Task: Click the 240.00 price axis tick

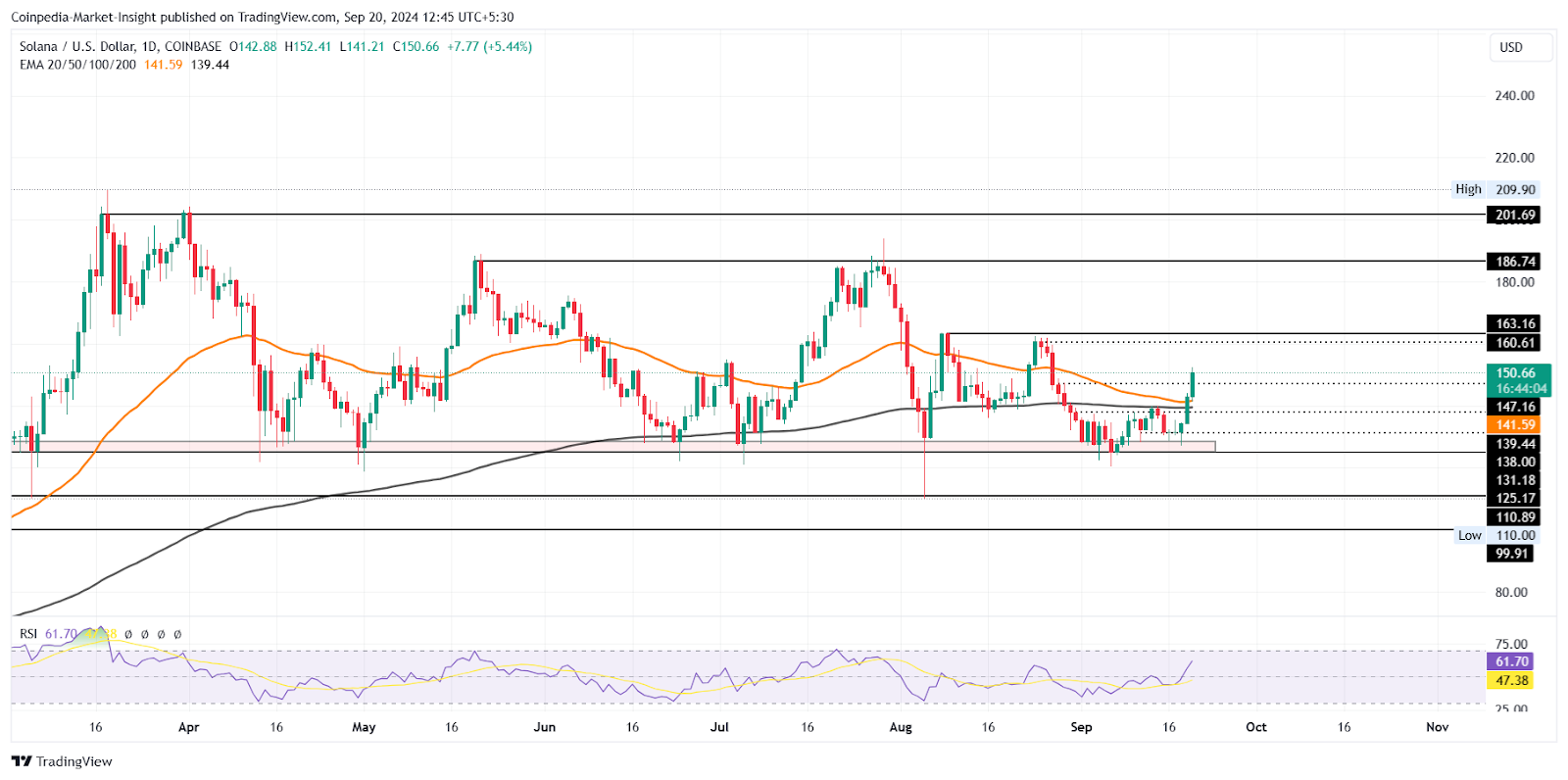Action: click(1515, 96)
